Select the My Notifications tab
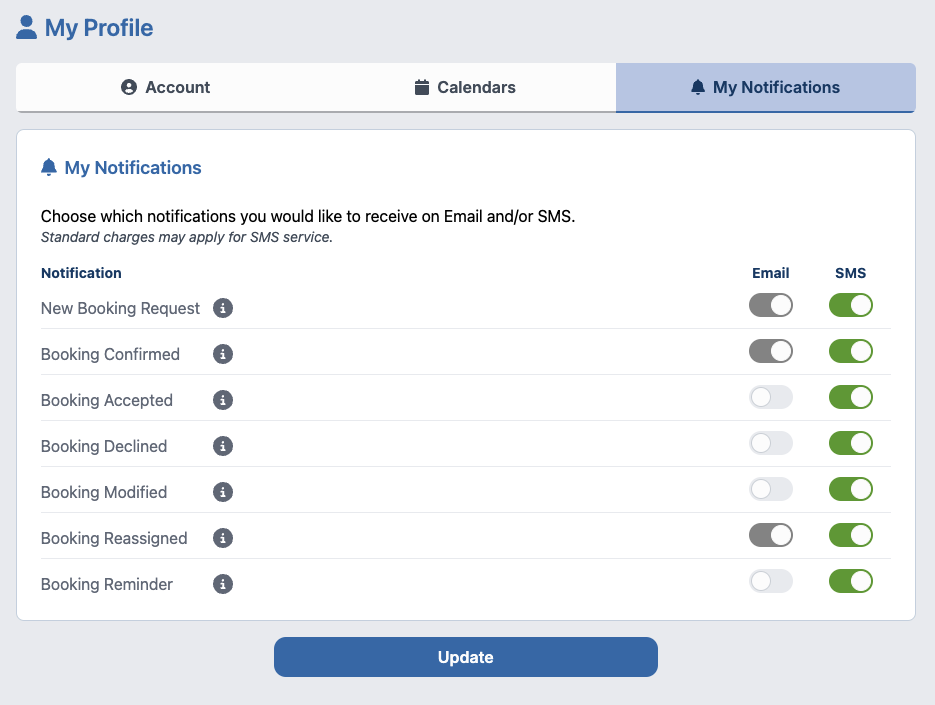935x705 pixels. [x=766, y=88]
